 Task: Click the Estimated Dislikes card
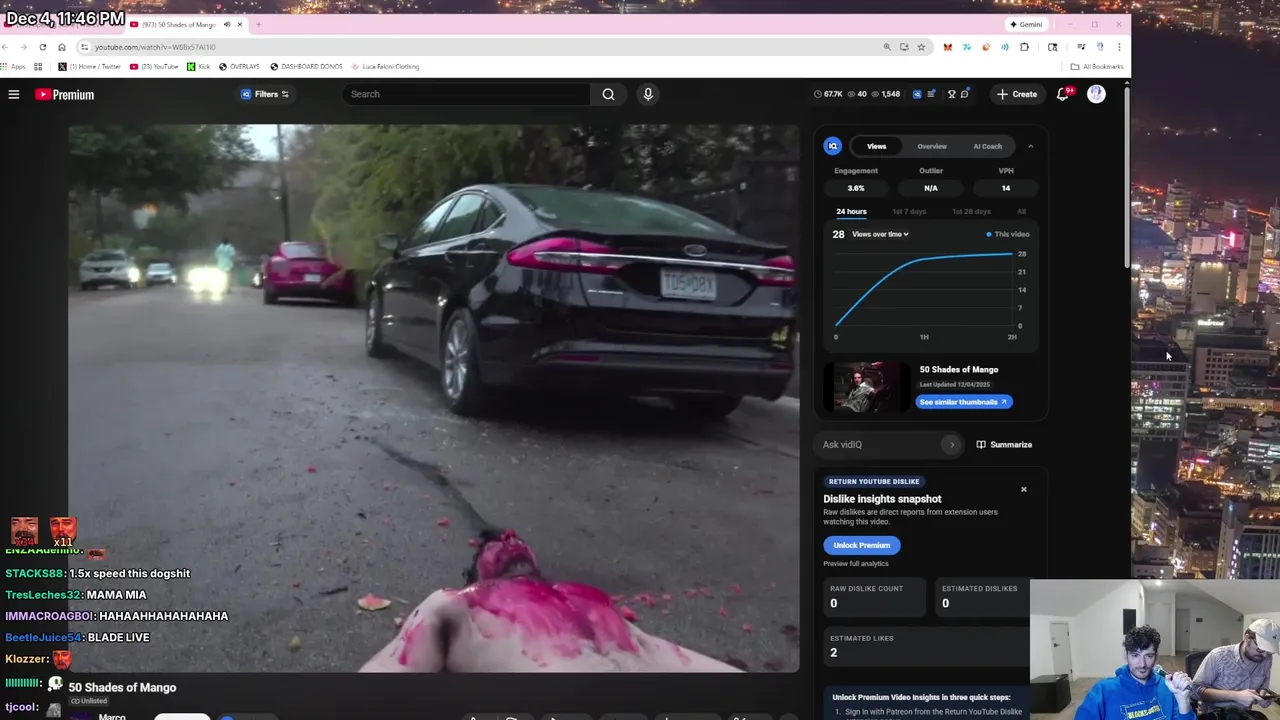(983, 596)
